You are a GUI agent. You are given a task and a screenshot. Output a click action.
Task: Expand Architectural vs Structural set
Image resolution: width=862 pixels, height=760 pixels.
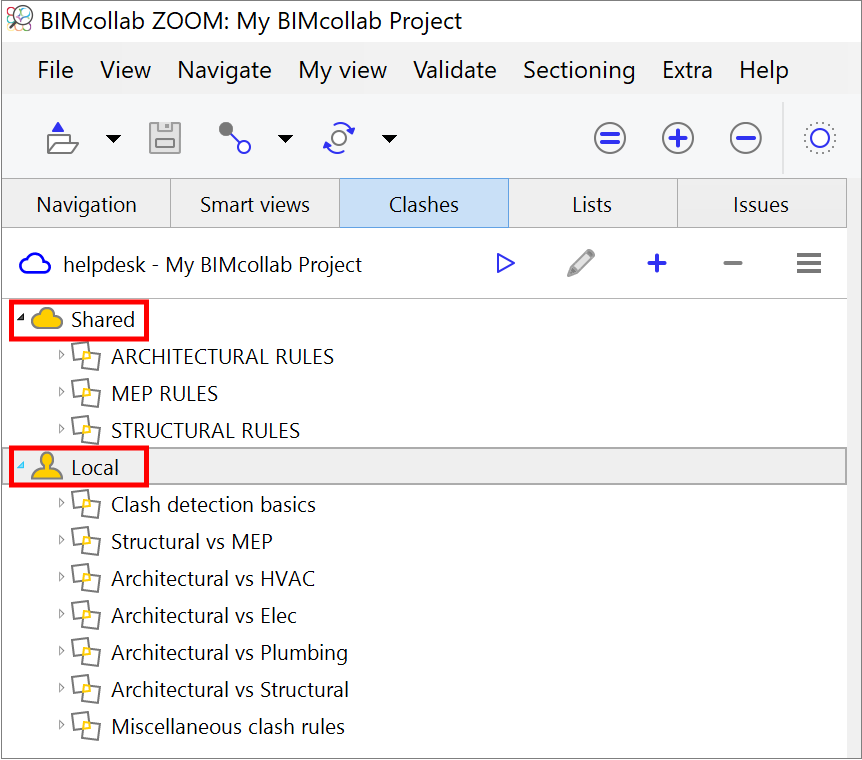[x=61, y=688]
